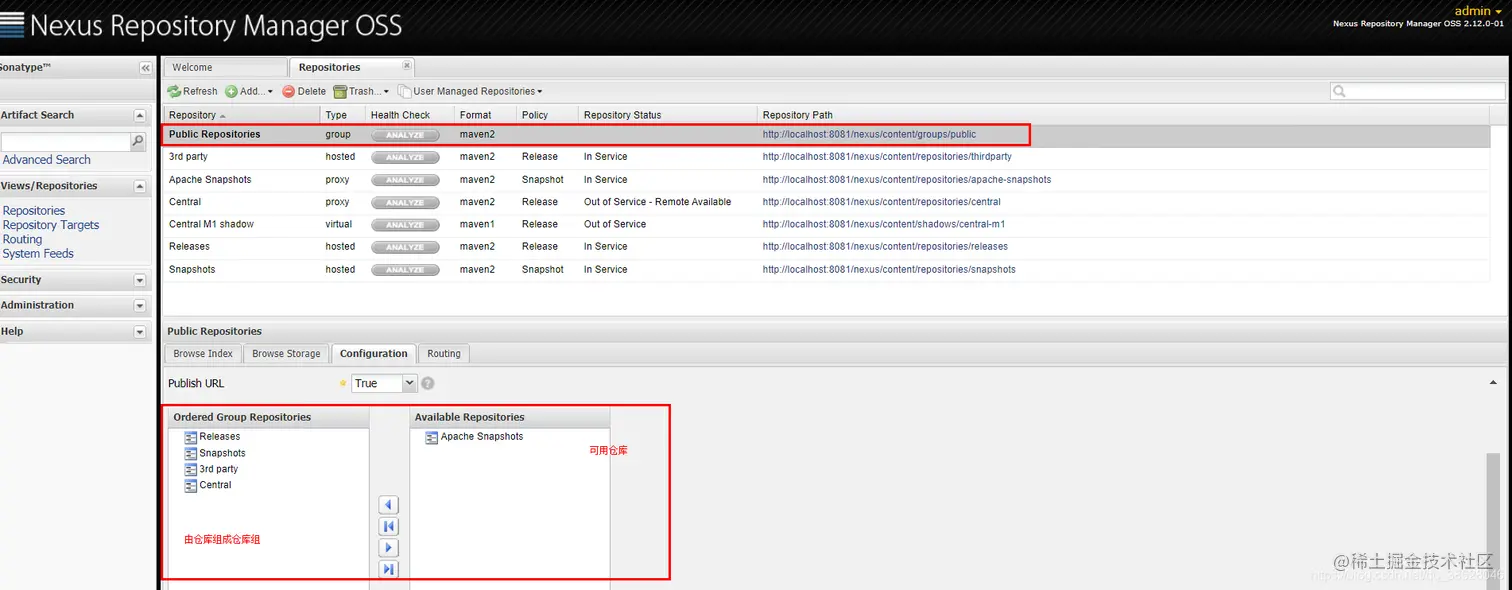Screen dimensions: 1512x590
Task: Click Analyze for 3rd party row
Action: point(405,157)
